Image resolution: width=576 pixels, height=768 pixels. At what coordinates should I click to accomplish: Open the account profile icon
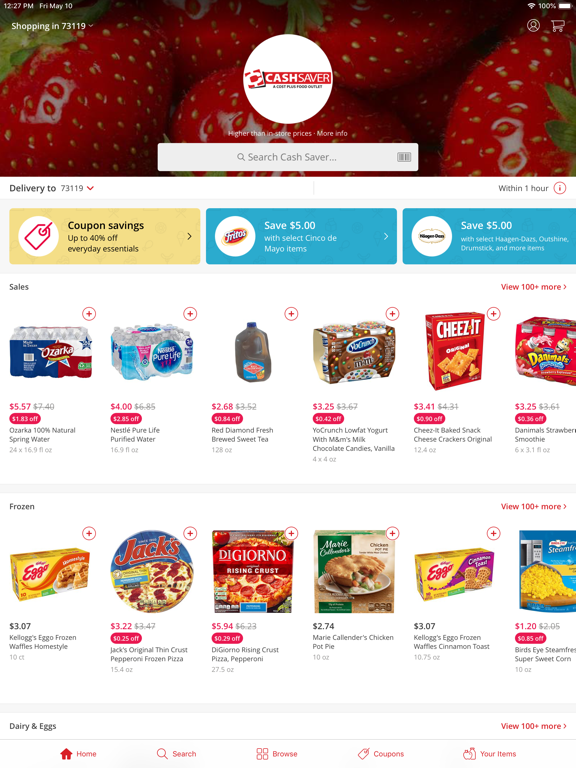pos(533,25)
